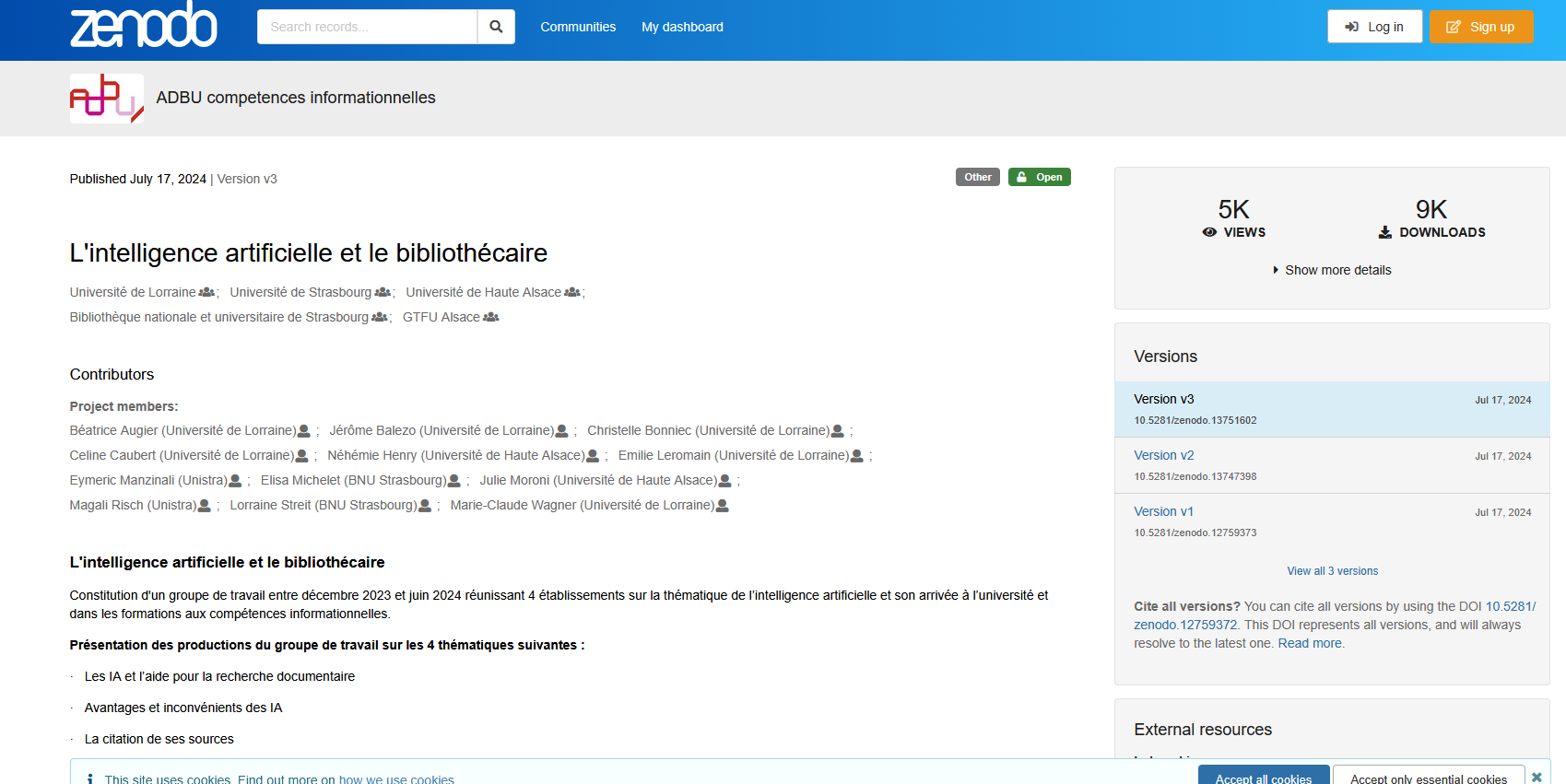The width and height of the screenshot is (1566, 784).
Task: Click the search magnifier button
Action: (x=496, y=27)
